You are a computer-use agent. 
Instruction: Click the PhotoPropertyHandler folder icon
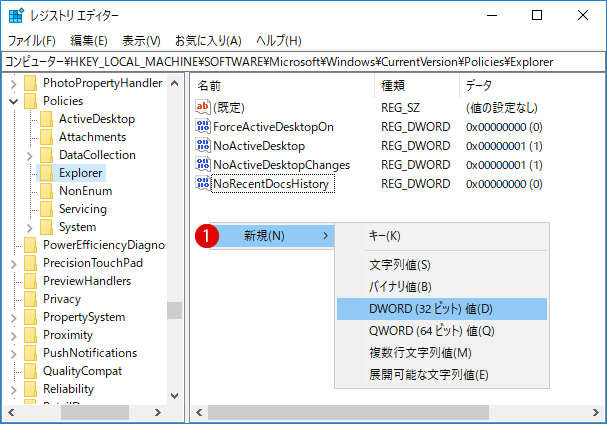coord(30,83)
